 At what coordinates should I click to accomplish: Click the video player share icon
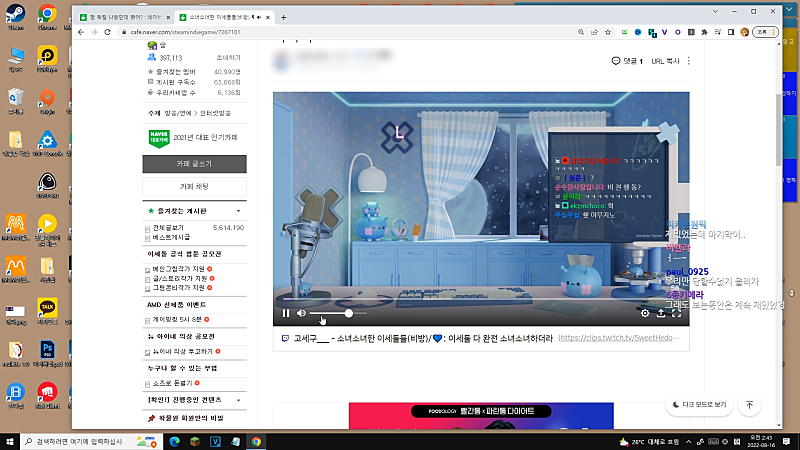point(661,313)
